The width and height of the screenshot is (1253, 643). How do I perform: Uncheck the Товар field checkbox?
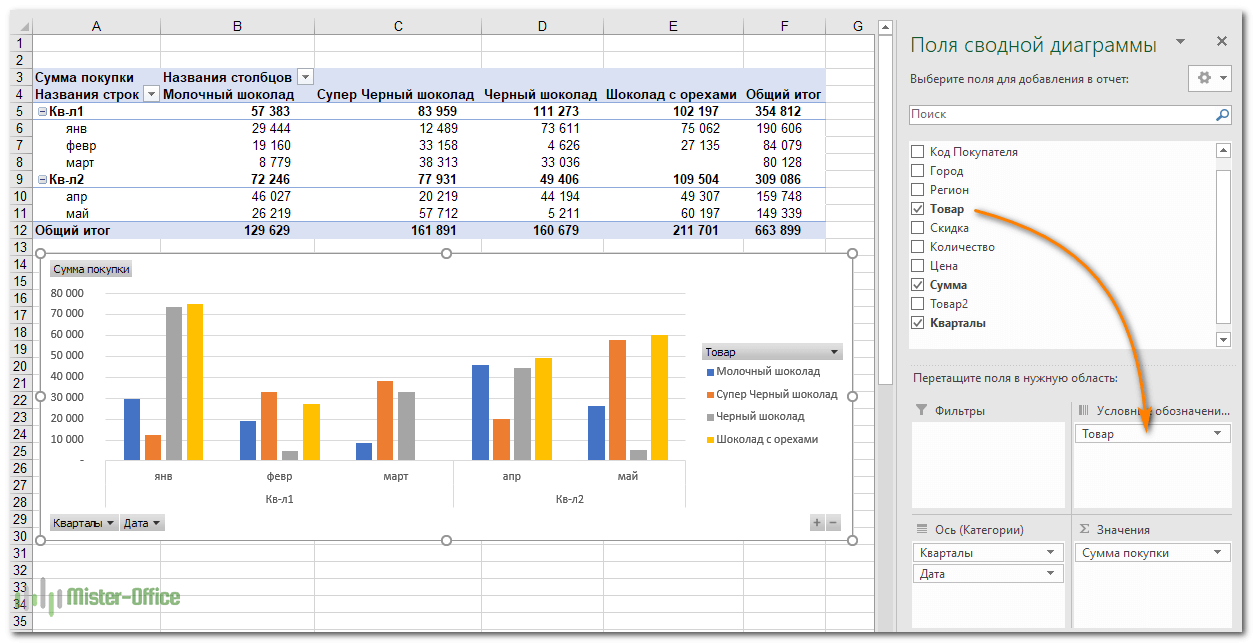coord(917,209)
